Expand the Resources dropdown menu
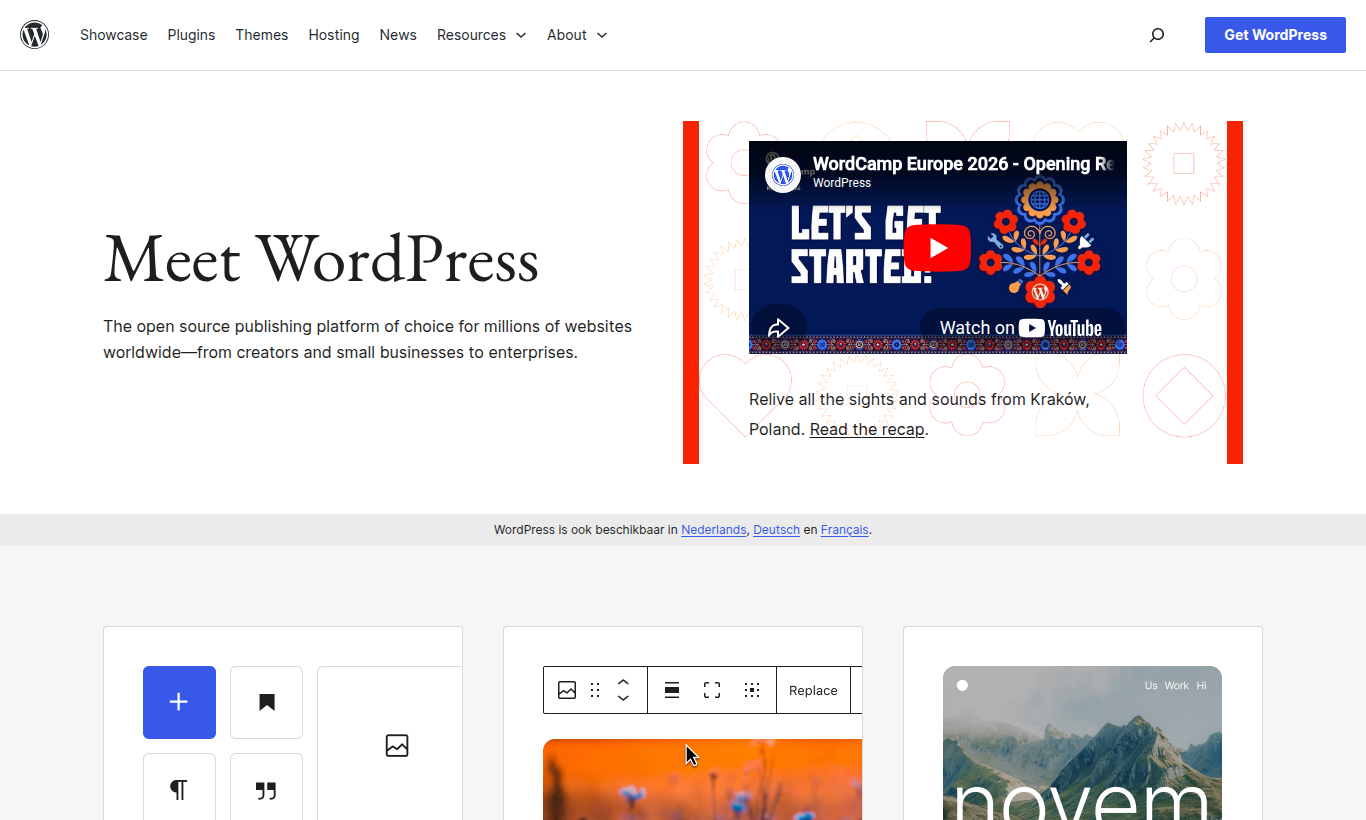Viewport: 1366px width, 820px height. pos(482,35)
